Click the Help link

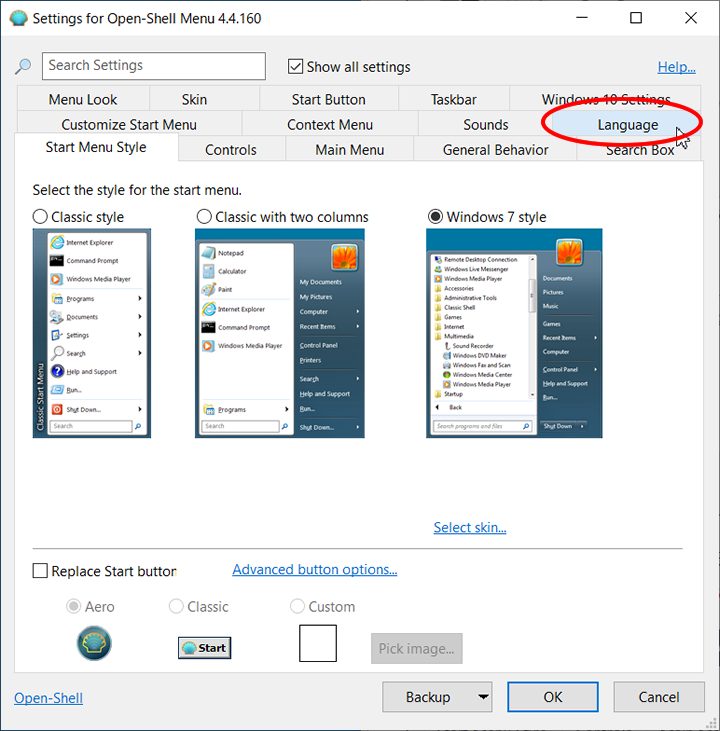[x=677, y=67]
